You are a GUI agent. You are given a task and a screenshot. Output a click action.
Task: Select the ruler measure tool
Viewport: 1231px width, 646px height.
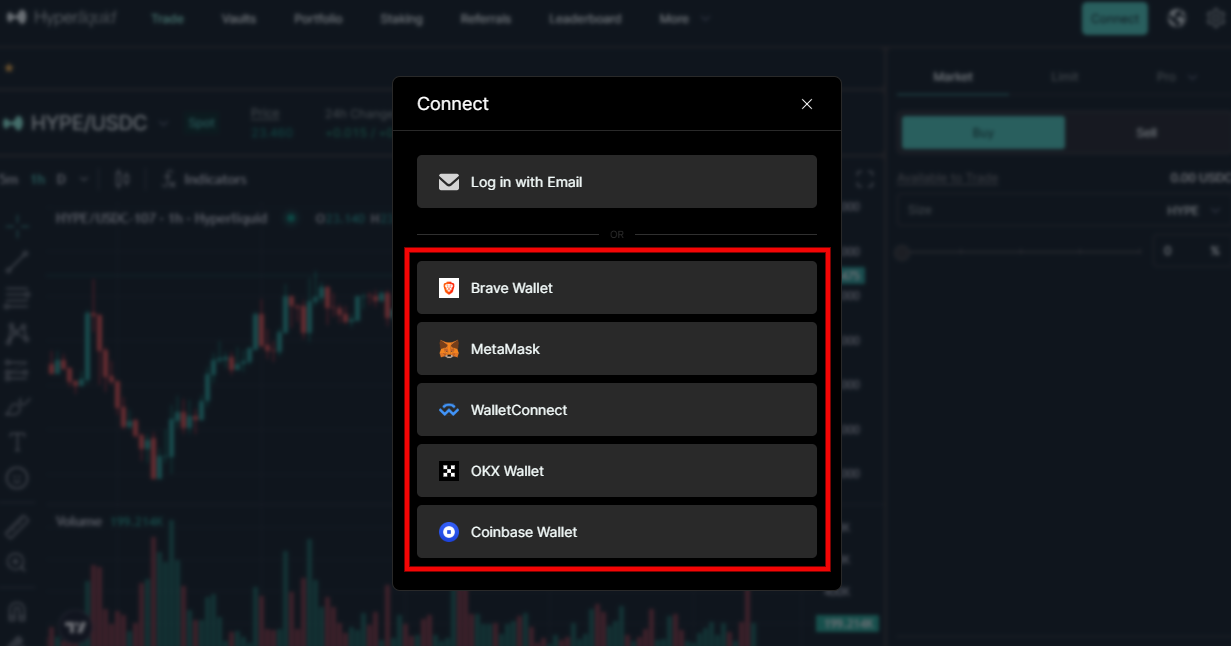17,526
